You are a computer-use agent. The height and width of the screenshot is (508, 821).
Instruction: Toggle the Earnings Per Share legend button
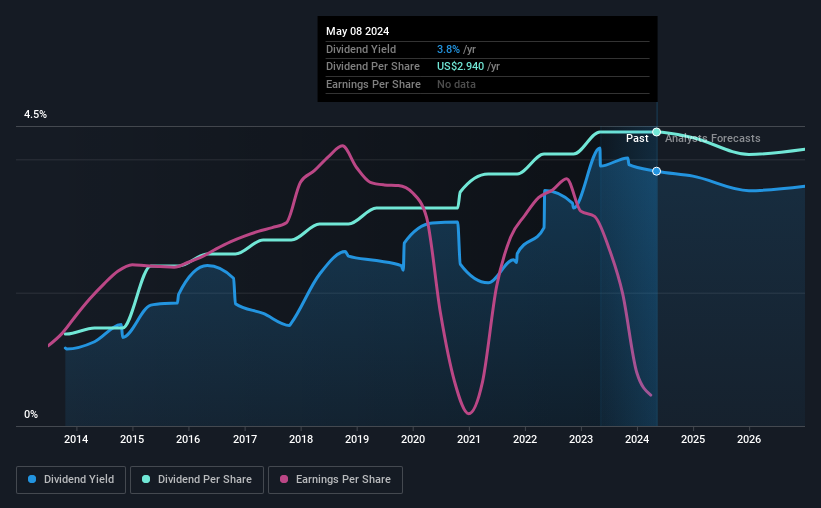pos(335,480)
